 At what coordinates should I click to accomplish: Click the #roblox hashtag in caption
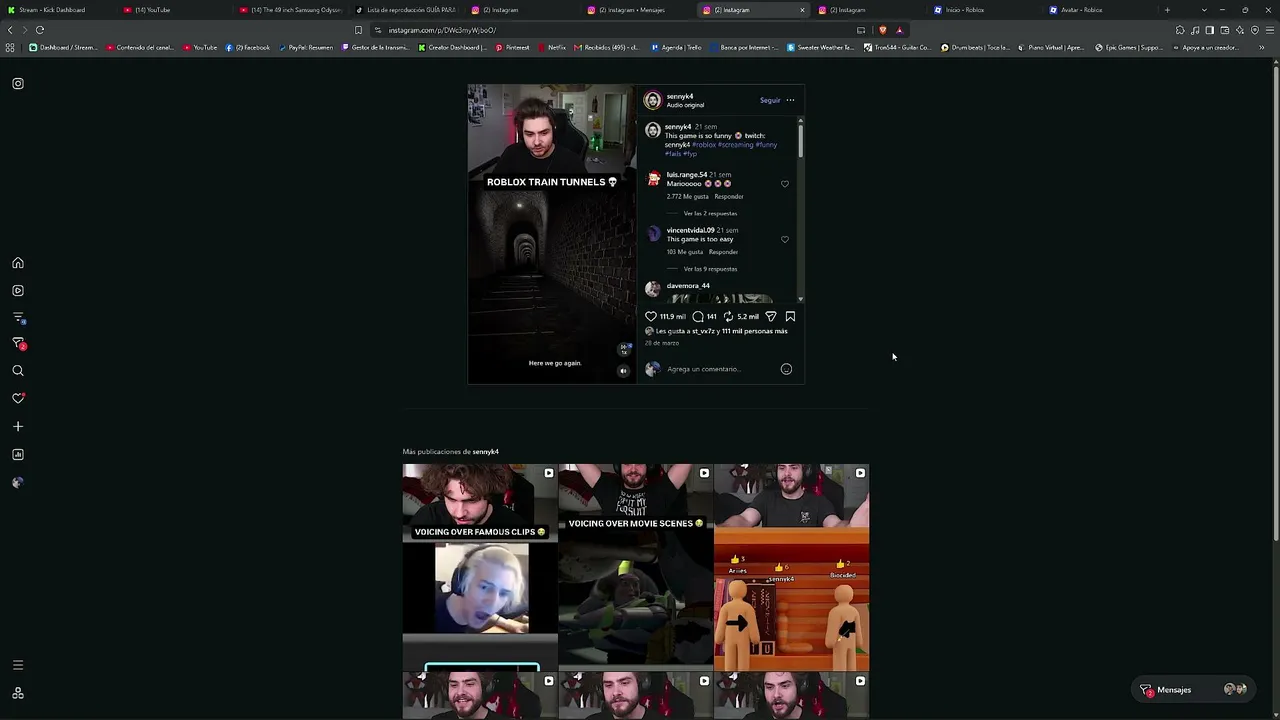[x=704, y=145]
